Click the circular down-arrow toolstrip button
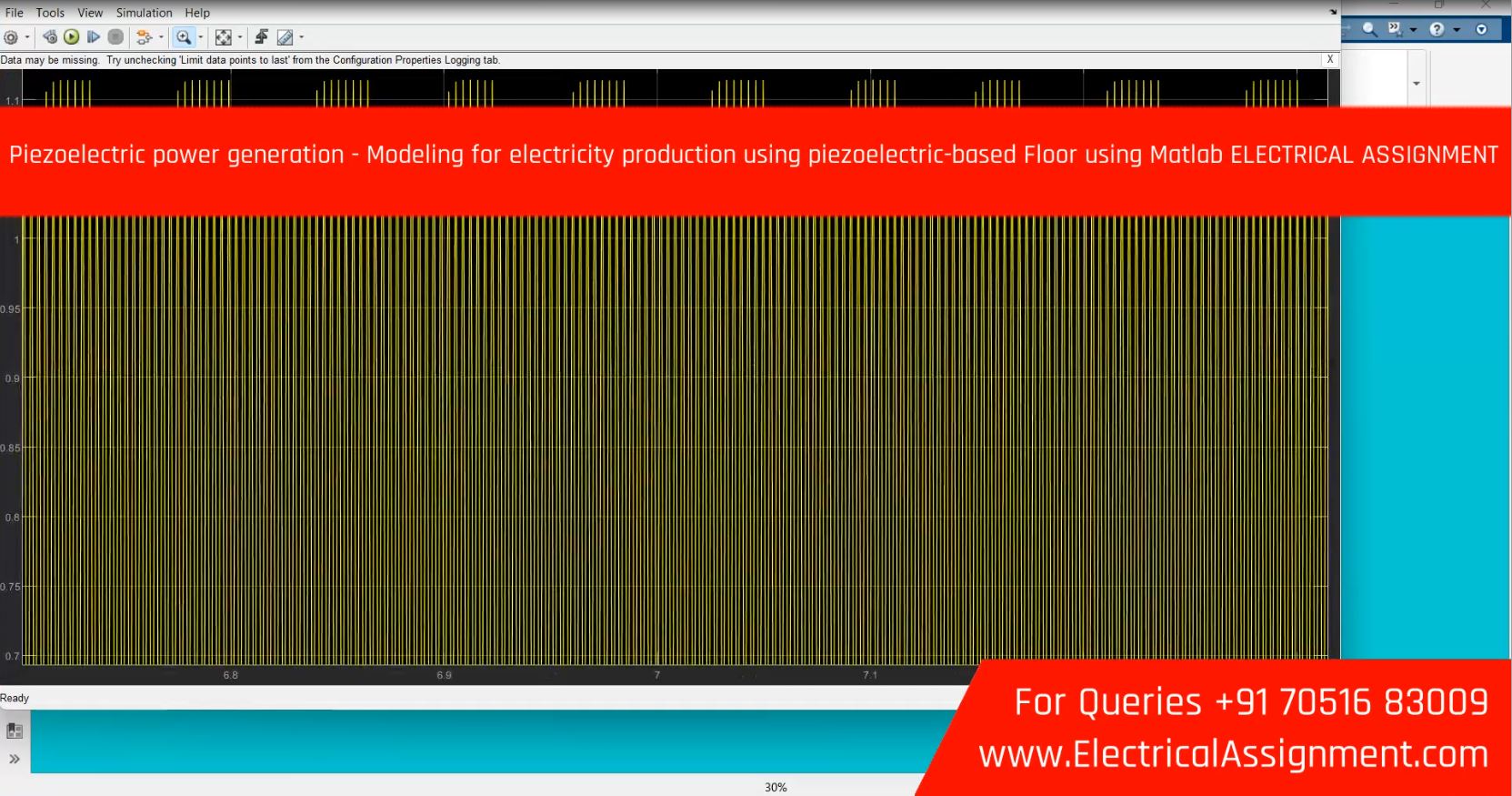The width and height of the screenshot is (1512, 796). click(1481, 29)
